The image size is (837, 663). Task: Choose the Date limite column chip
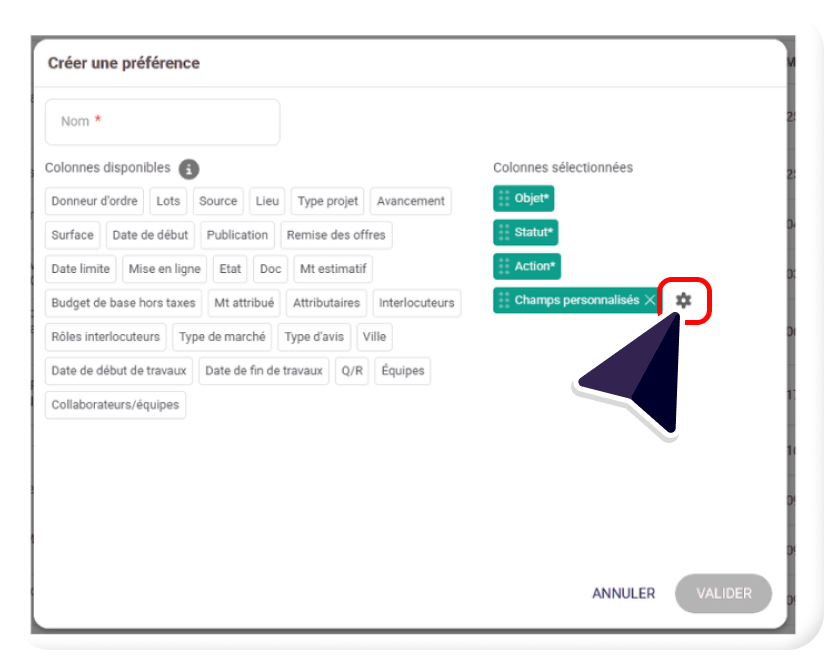(x=80, y=269)
